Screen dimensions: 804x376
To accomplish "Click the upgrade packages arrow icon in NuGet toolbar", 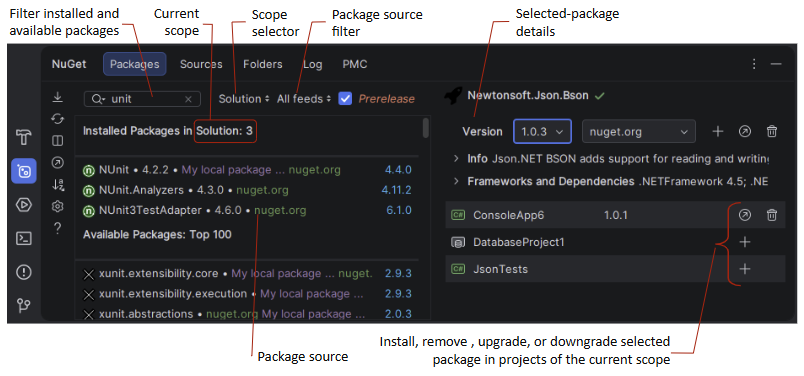I will (58, 163).
